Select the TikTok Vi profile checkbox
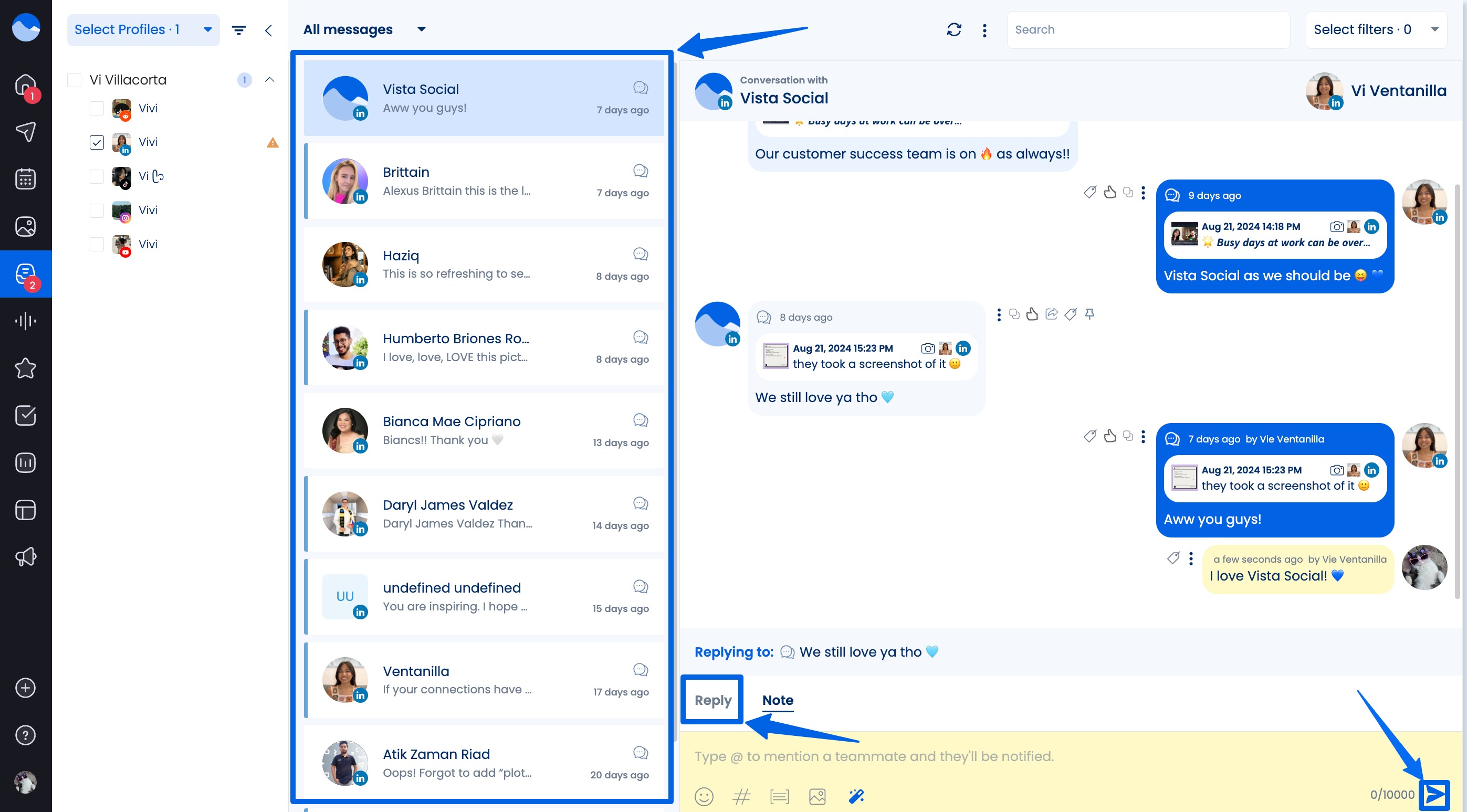The width and height of the screenshot is (1467, 812). [97, 176]
